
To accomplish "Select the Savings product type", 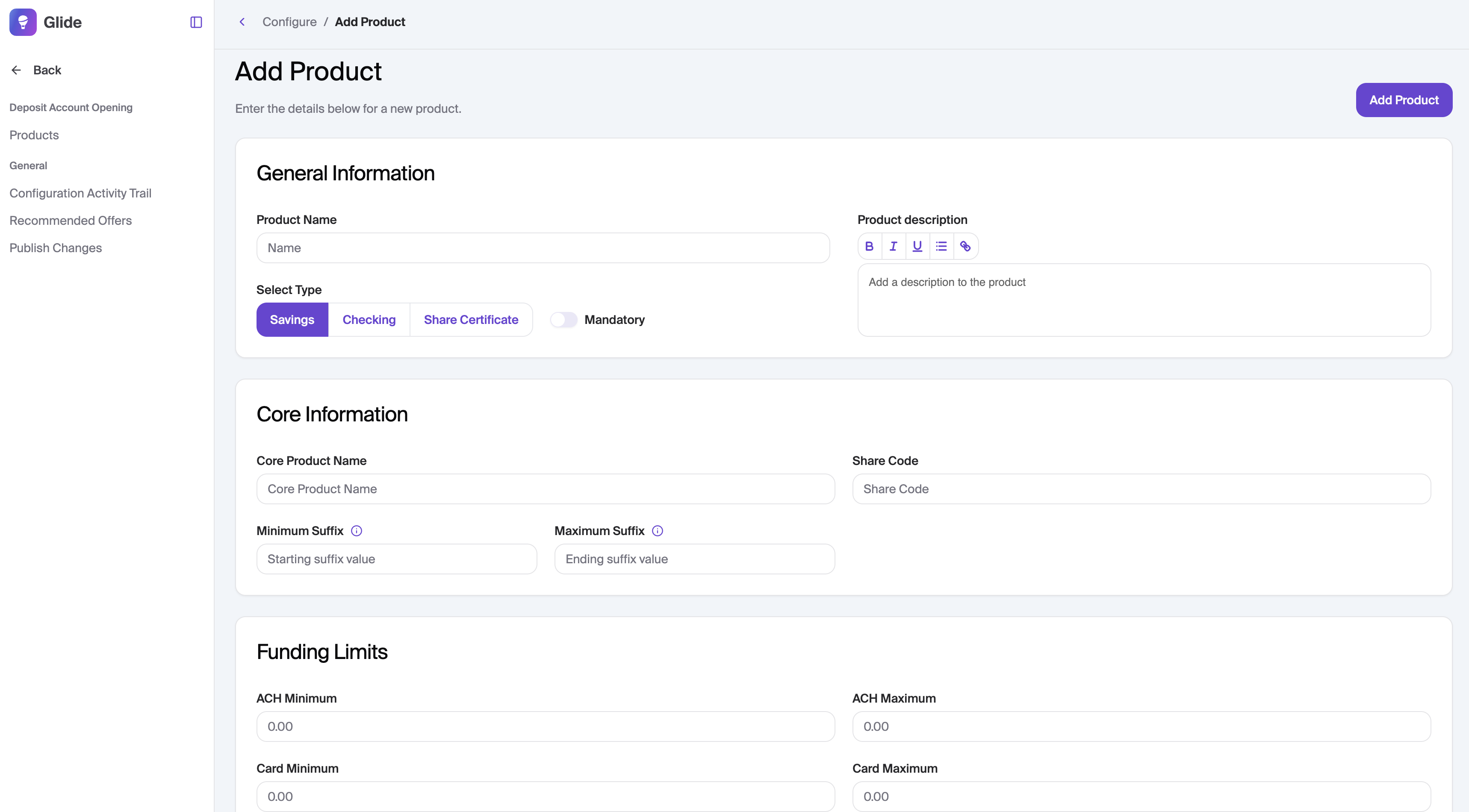I will [x=292, y=320].
